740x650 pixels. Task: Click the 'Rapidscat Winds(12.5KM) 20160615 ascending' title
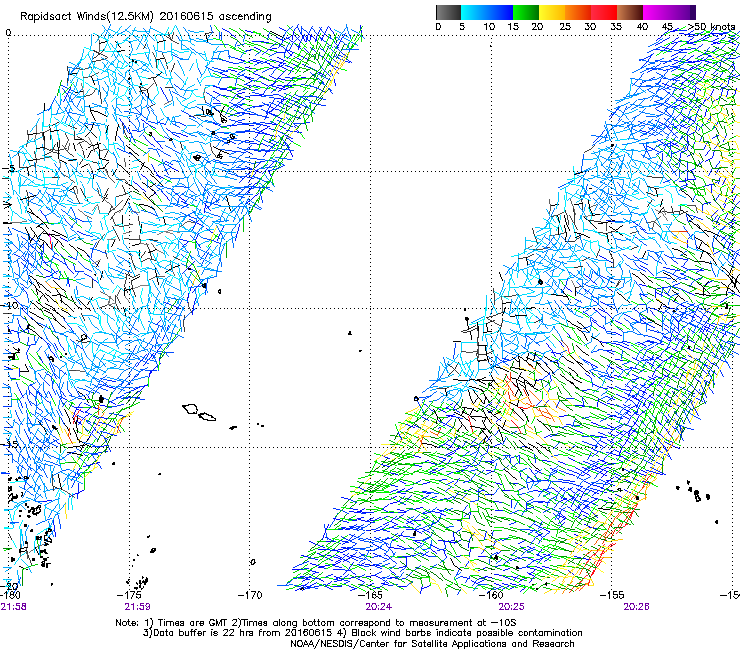pyautogui.click(x=146, y=17)
